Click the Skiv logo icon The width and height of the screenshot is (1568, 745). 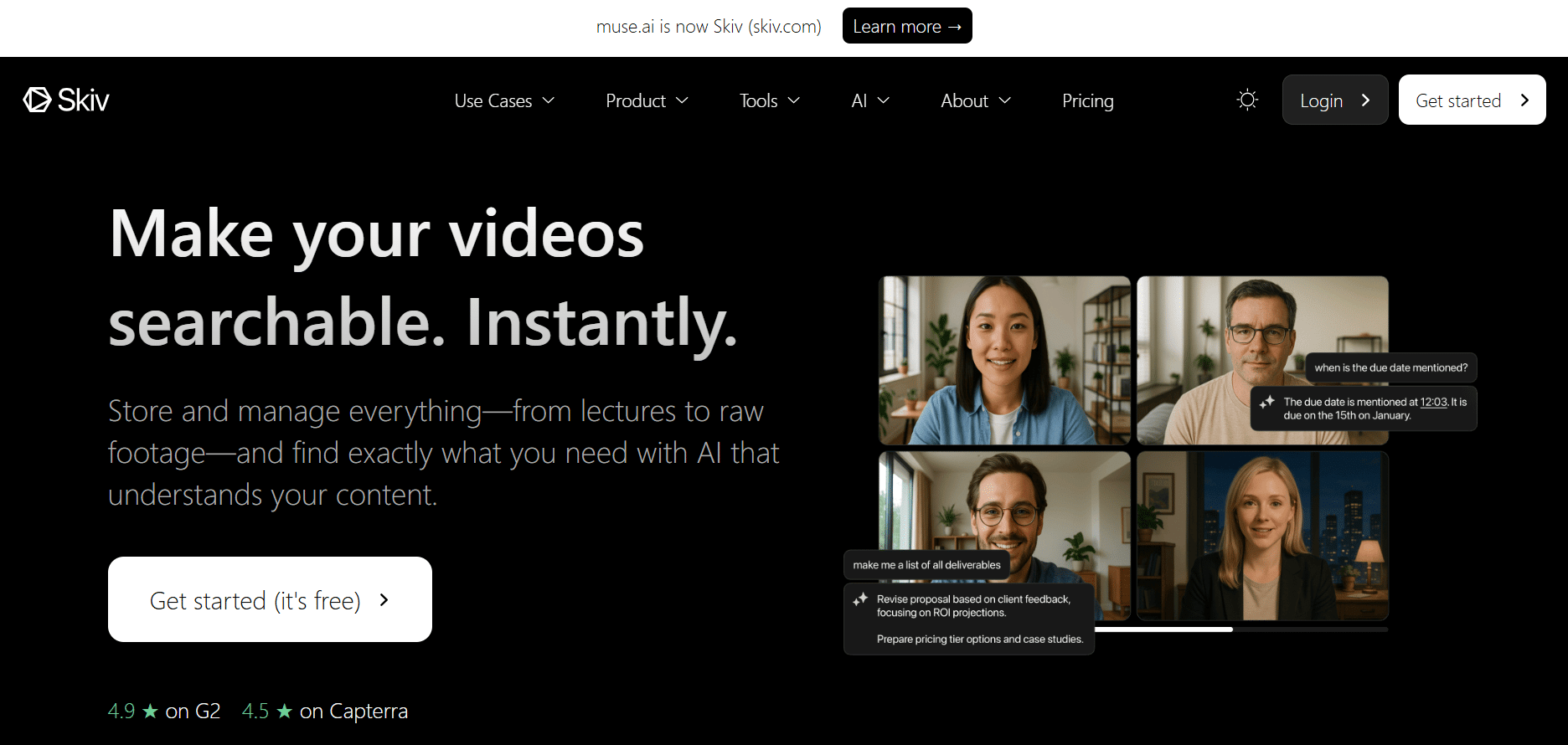coord(38,100)
